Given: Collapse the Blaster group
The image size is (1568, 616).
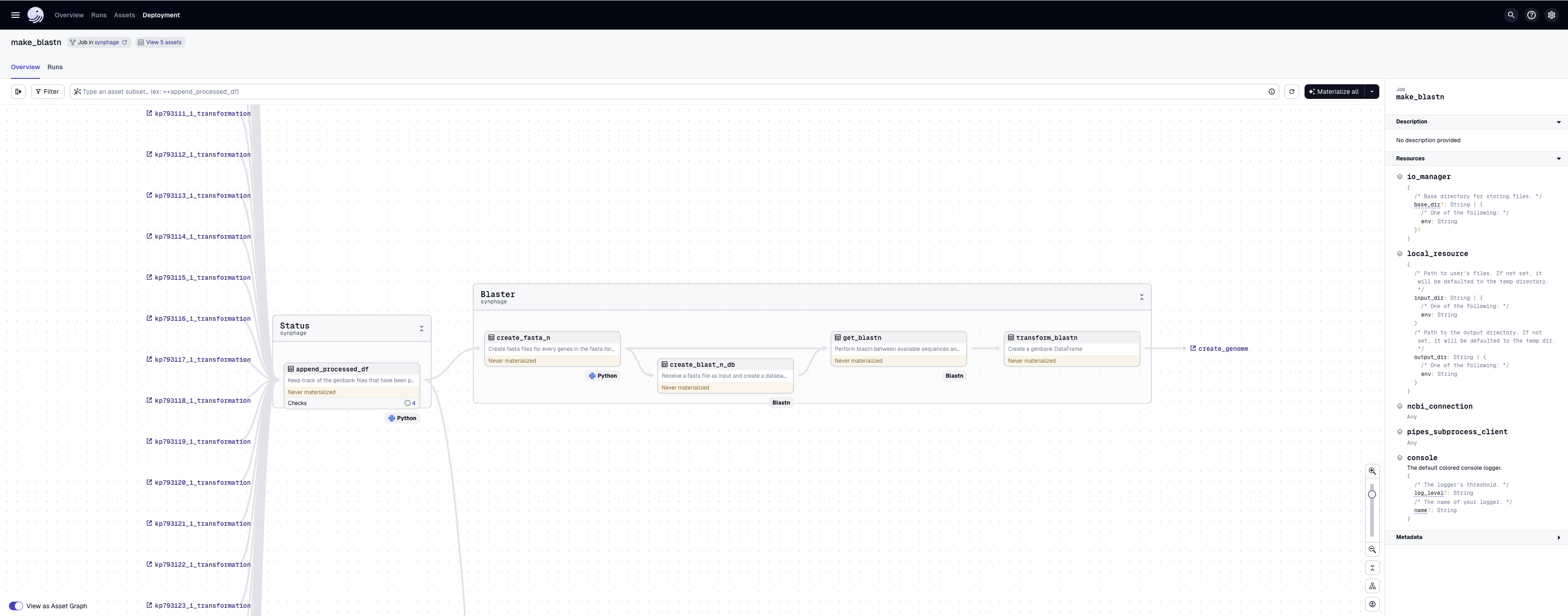Looking at the screenshot, I should coord(1141,297).
